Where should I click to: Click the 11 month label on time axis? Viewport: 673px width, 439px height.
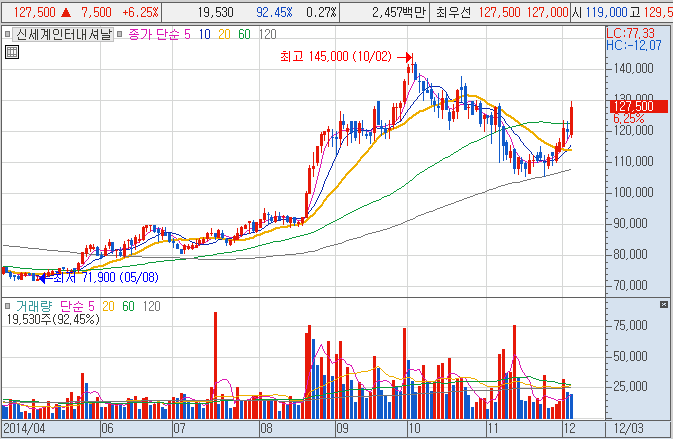click(493, 428)
